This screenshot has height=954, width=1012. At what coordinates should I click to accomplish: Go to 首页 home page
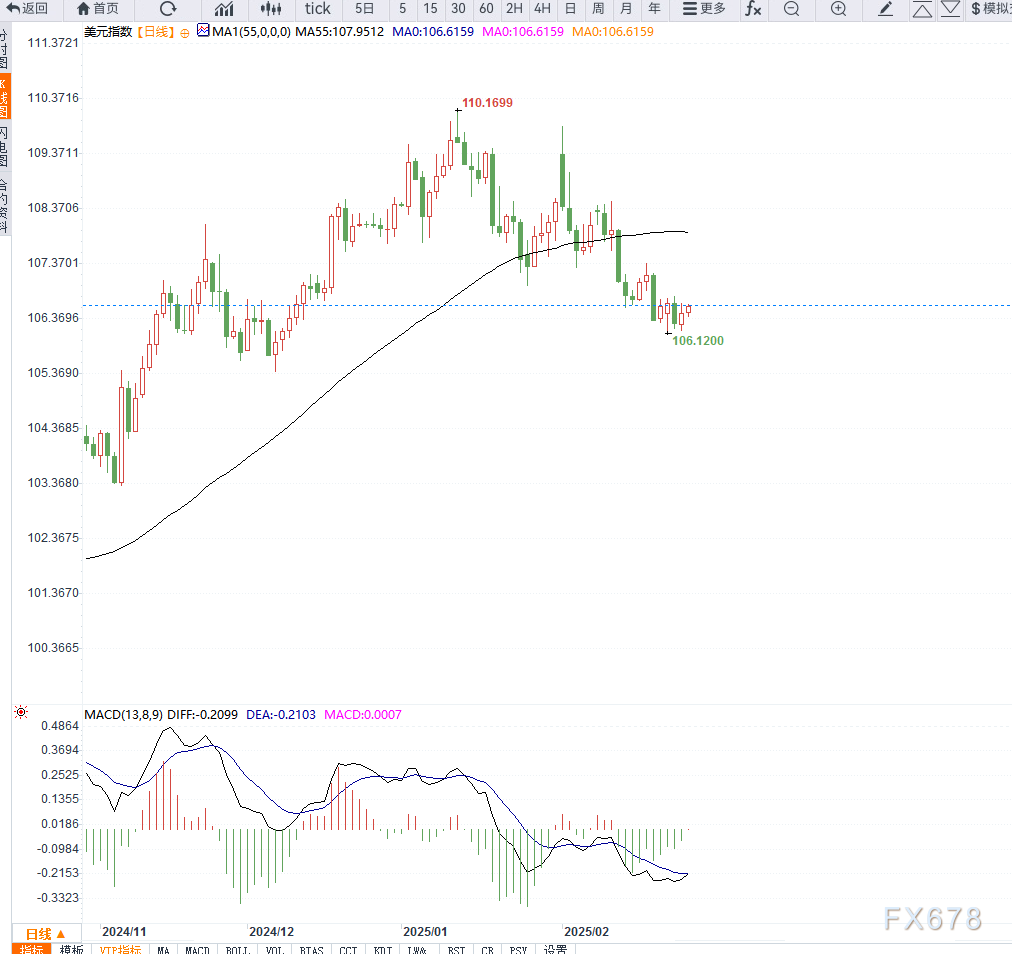97,9
